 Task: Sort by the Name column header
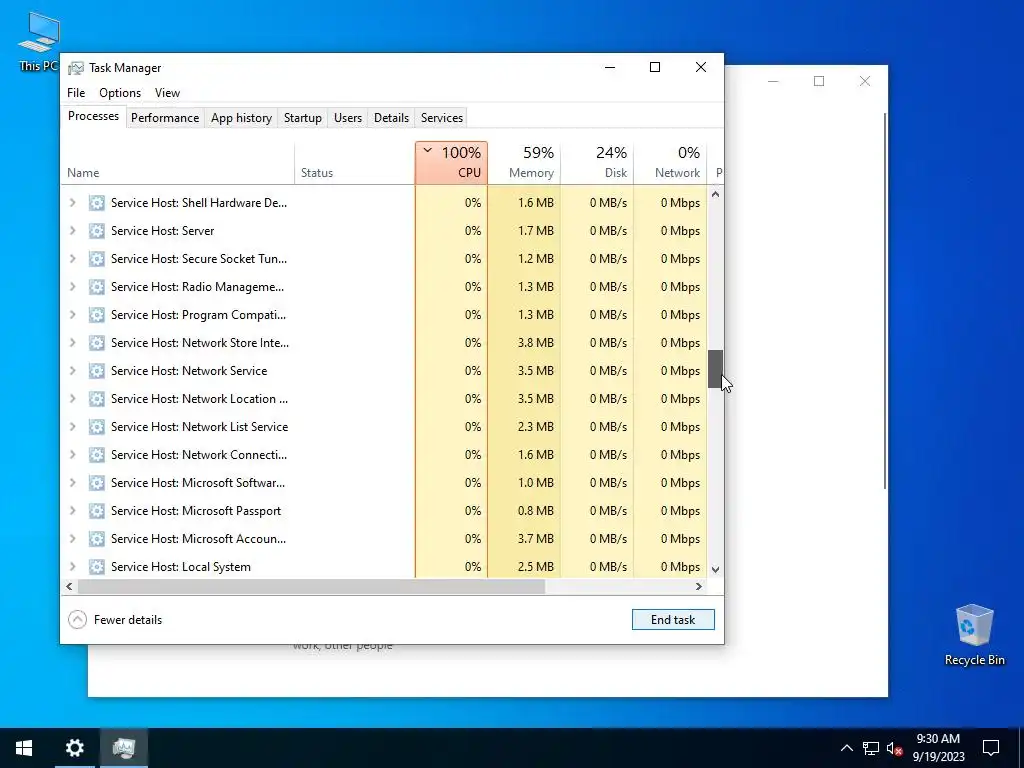click(178, 163)
